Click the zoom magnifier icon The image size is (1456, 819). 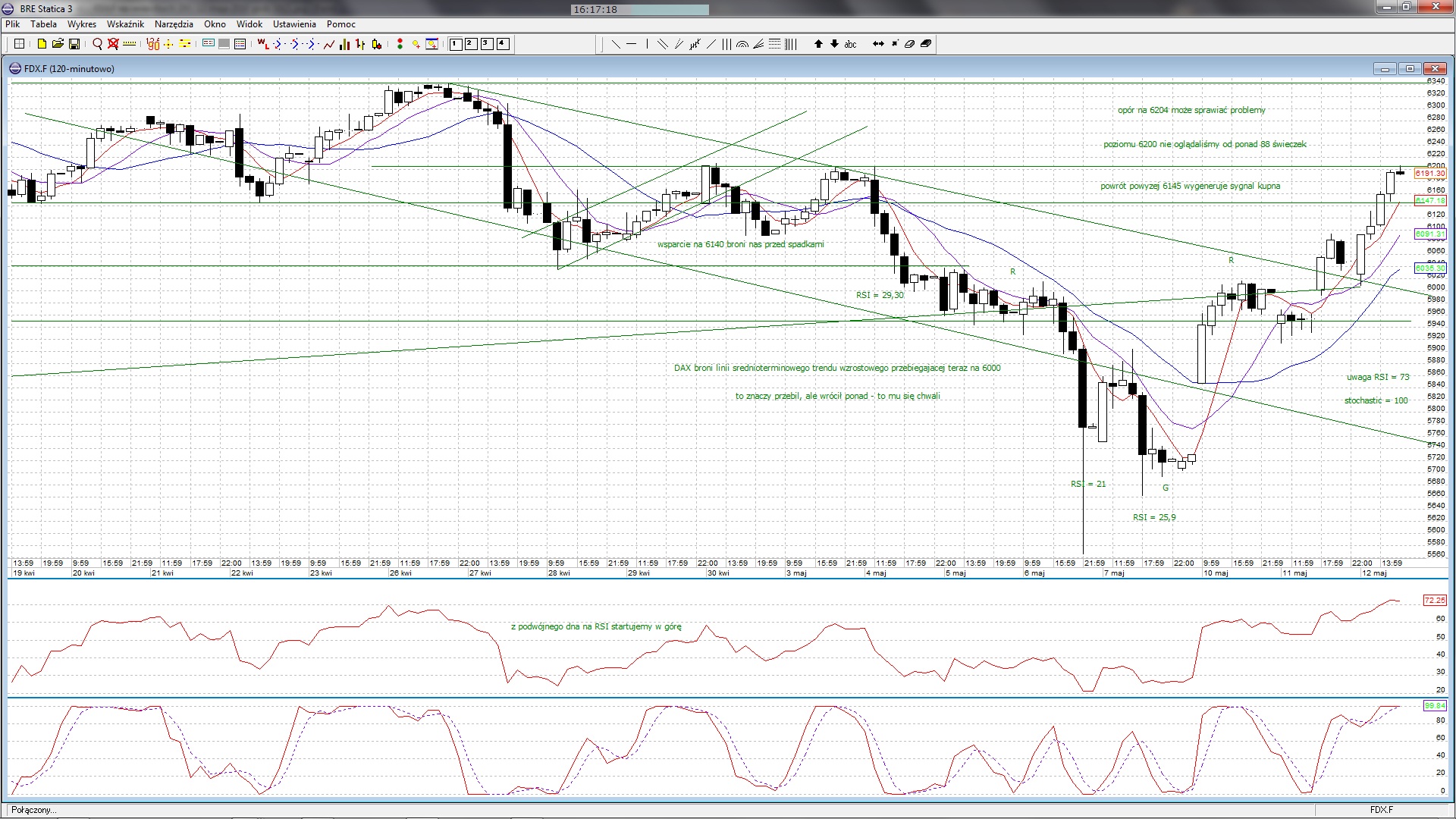tap(97, 44)
